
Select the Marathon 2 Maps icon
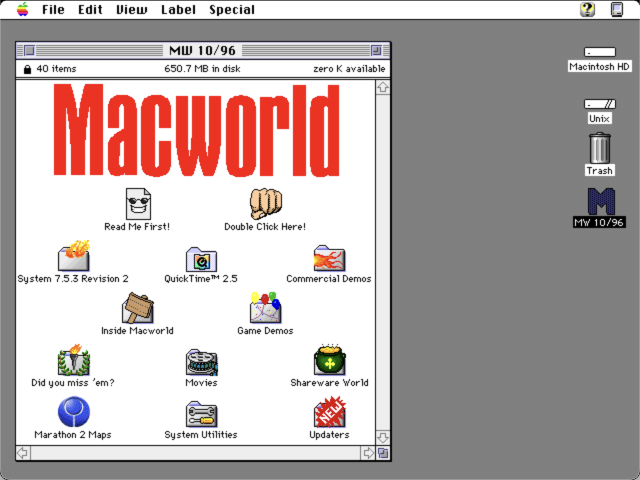[74, 411]
